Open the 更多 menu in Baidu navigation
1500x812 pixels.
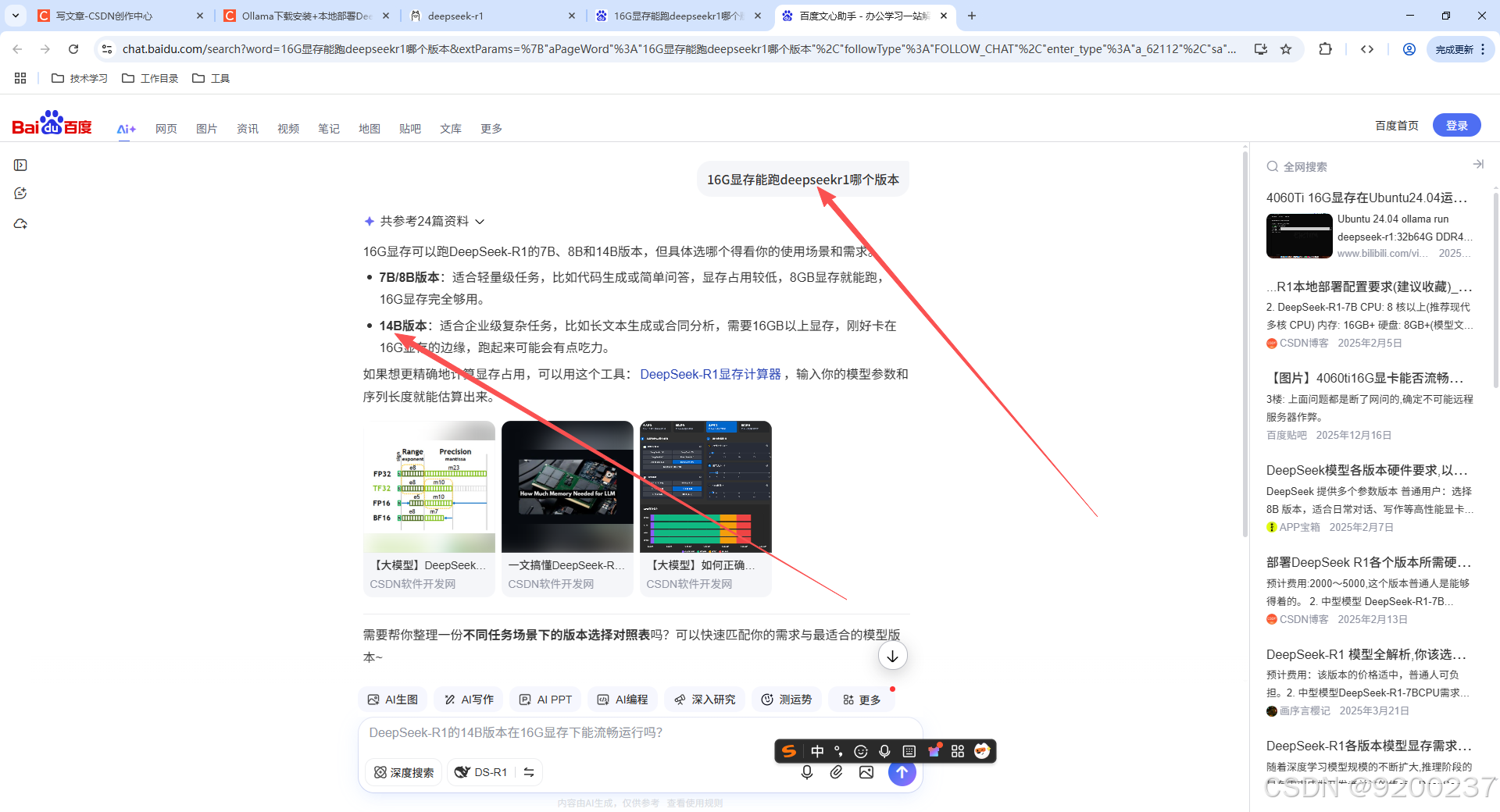491,129
